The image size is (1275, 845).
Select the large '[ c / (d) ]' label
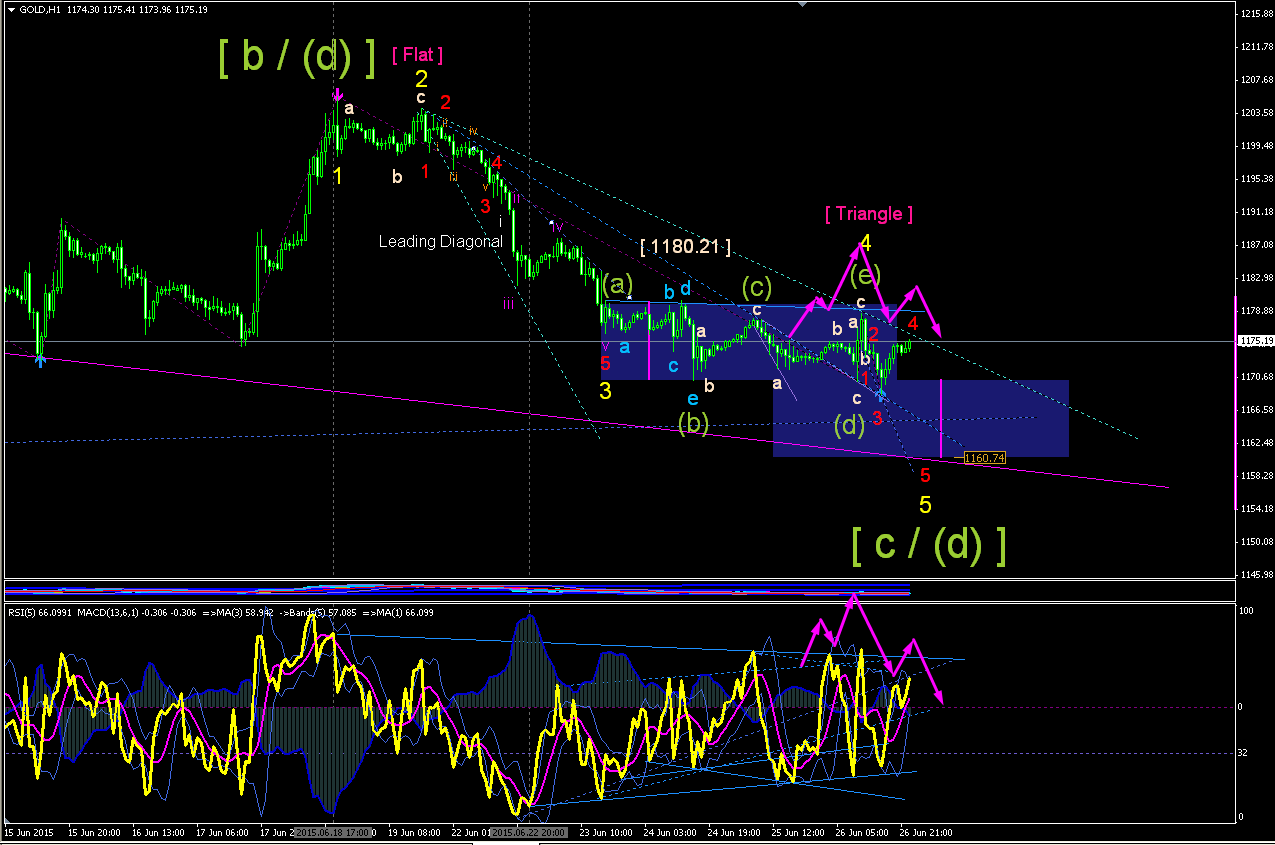pyautogui.click(x=928, y=544)
